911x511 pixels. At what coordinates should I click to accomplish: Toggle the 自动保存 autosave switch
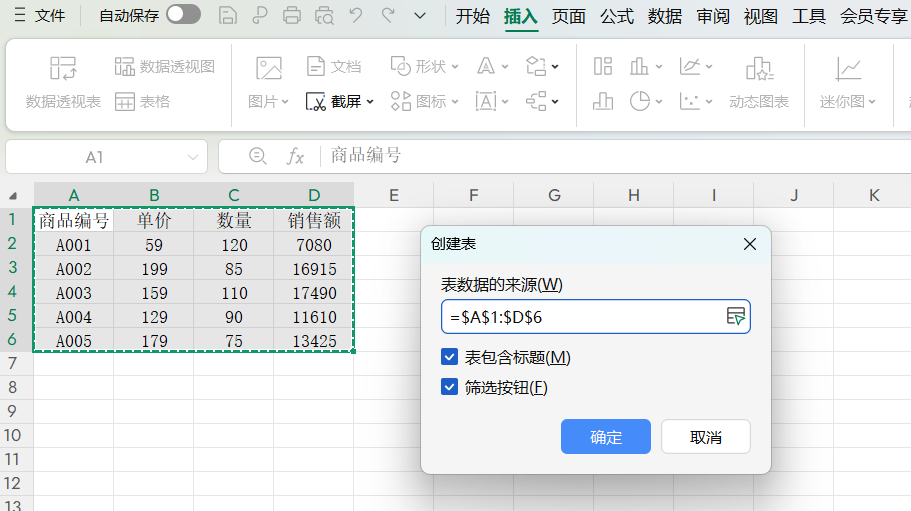pos(183,15)
